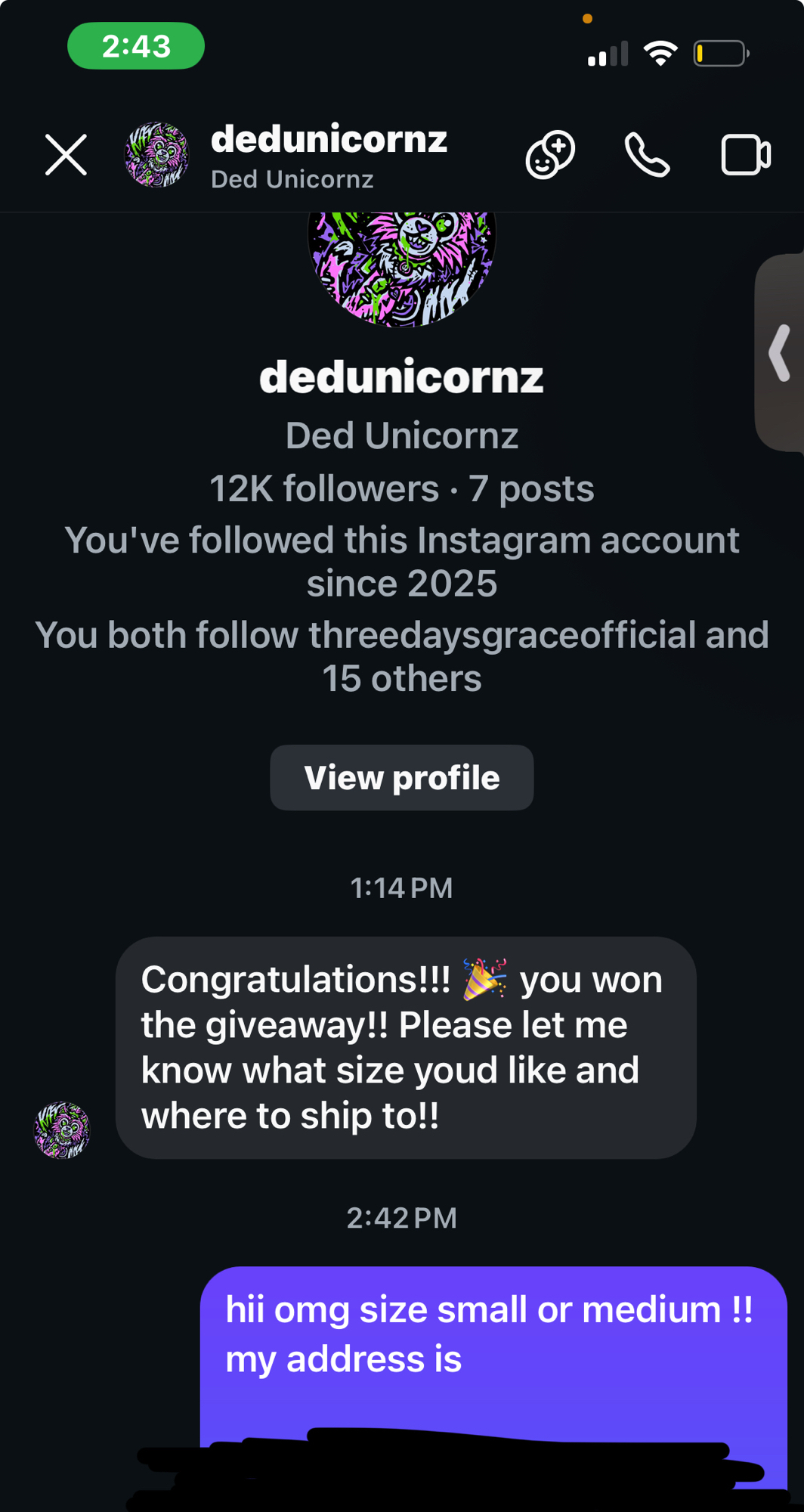Tap the small header avatar of dedunicornz
This screenshot has width=804, height=1512.
tap(156, 155)
